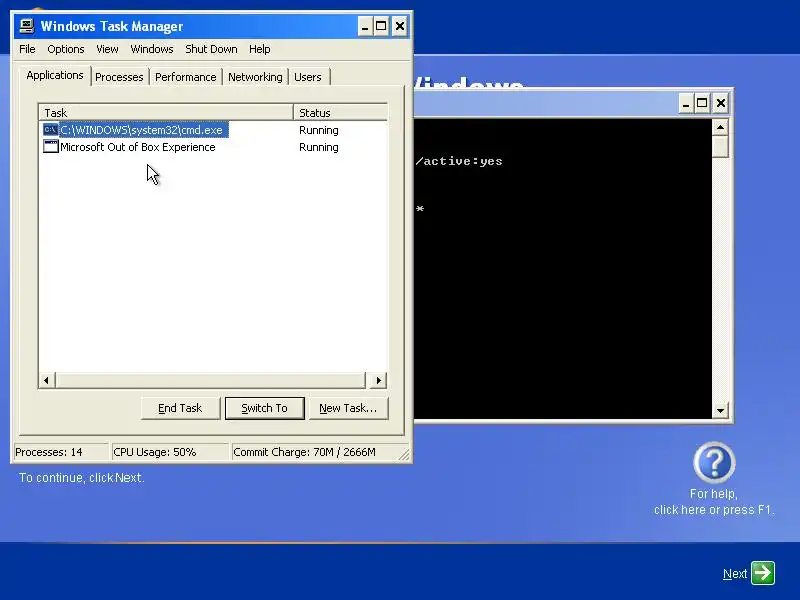Switch to the Processes tab

pyautogui.click(x=119, y=77)
